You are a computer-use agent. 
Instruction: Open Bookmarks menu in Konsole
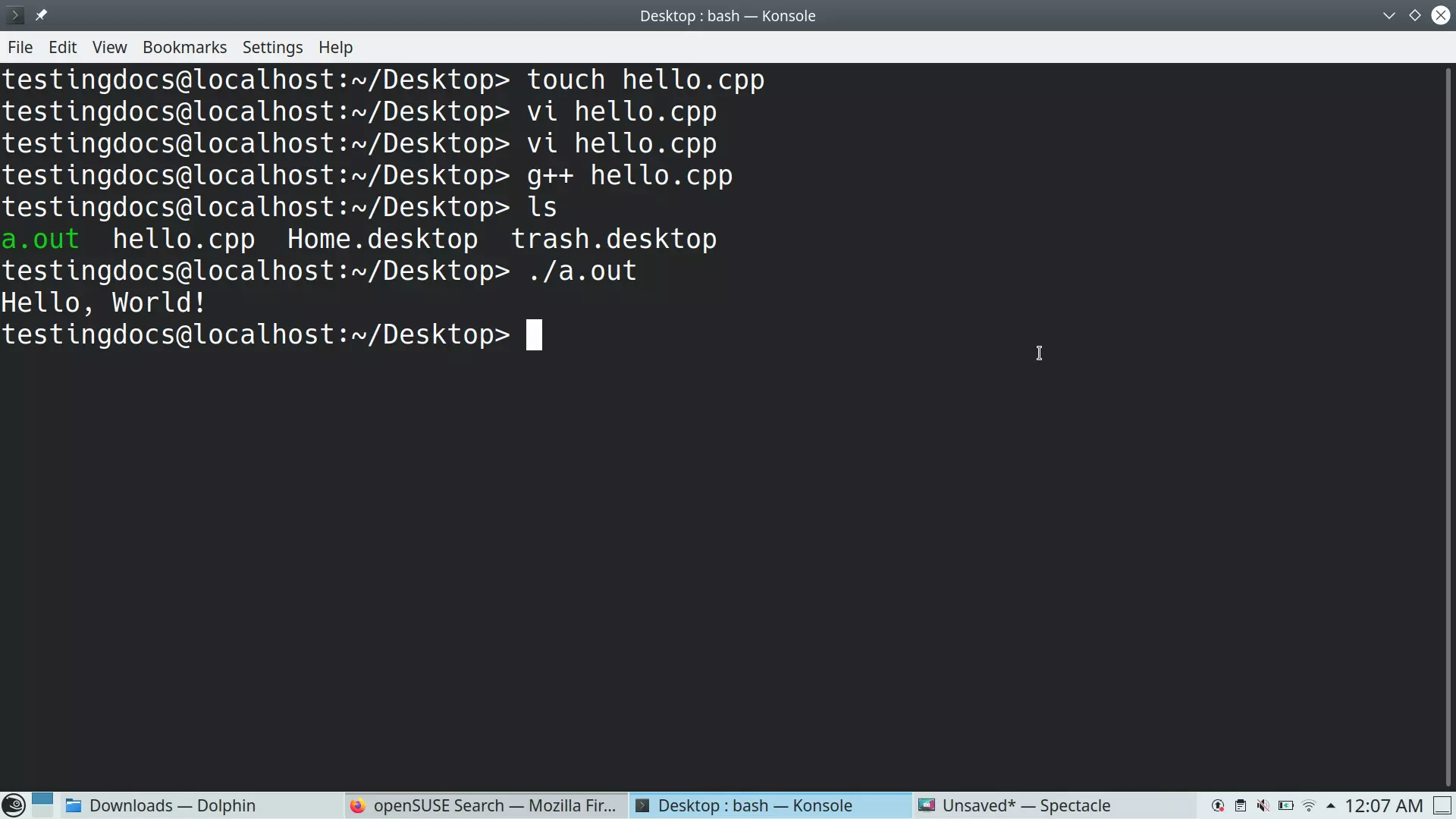[184, 47]
